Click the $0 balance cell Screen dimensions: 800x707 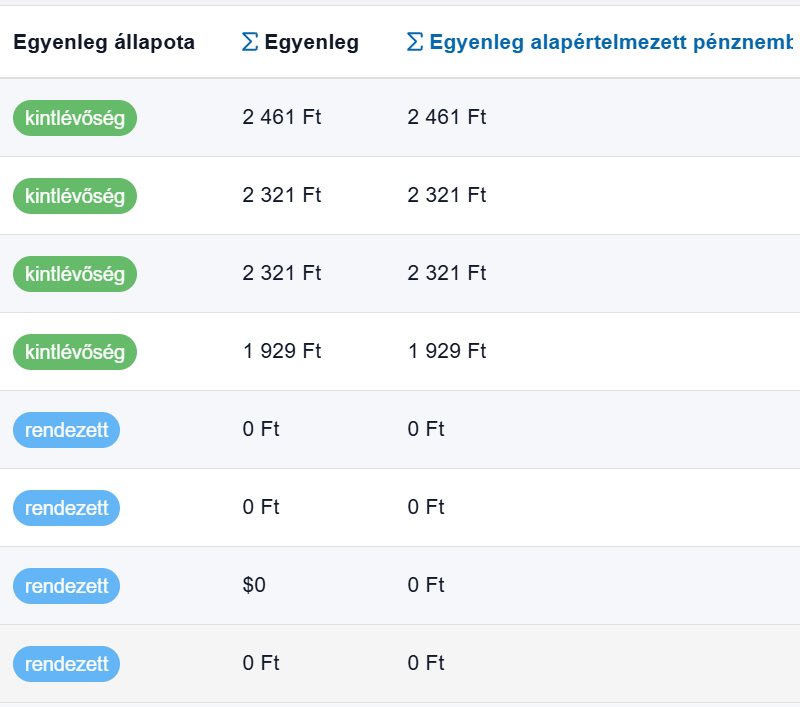254,585
